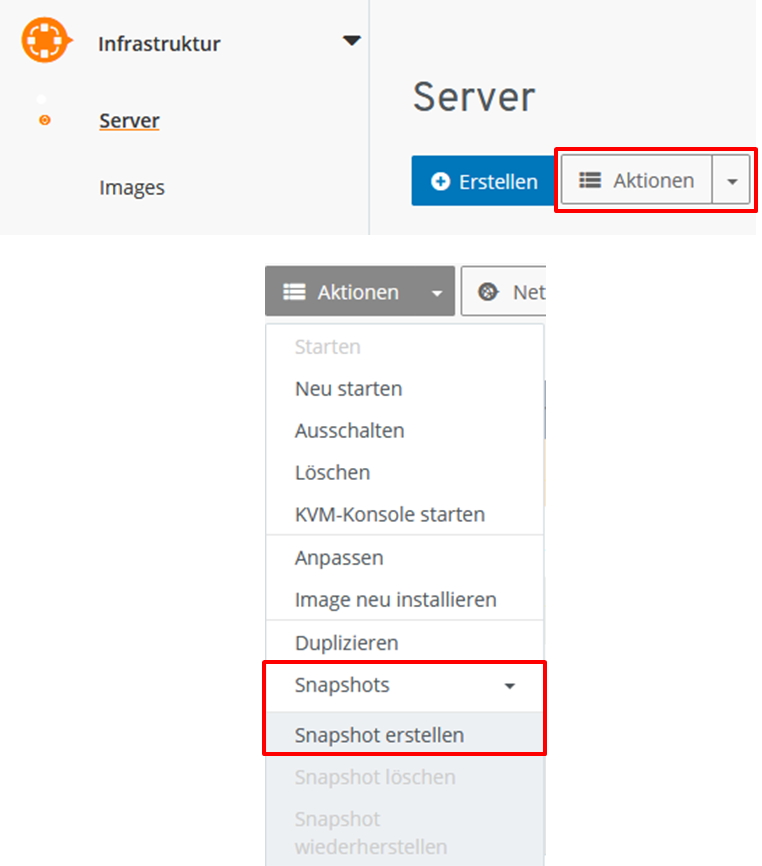Open the Server page from the sidebar

tap(129, 120)
